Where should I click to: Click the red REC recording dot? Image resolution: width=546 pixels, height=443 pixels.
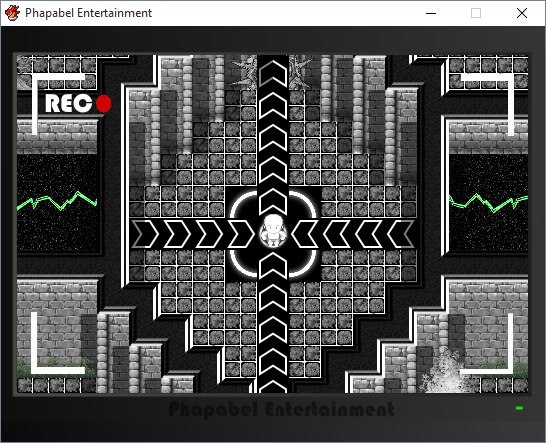(x=103, y=104)
